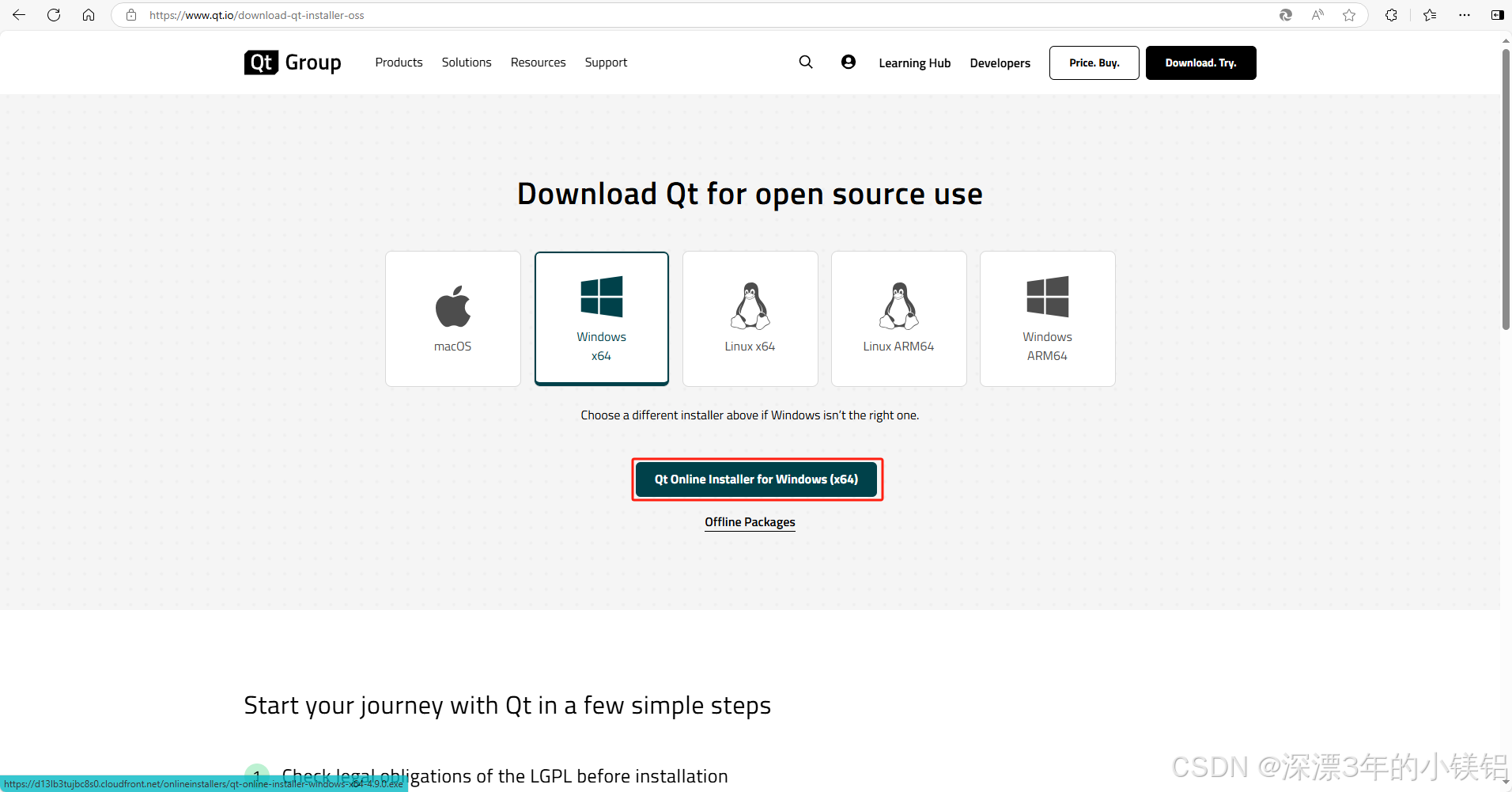Open the favorites list icon
The width and height of the screenshot is (1512, 792).
tap(1430, 15)
